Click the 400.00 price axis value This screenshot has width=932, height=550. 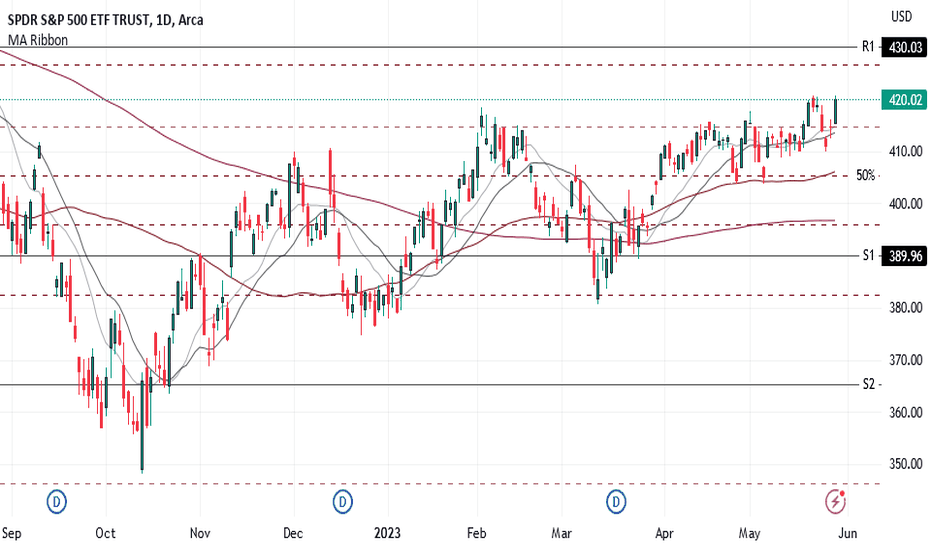905,204
